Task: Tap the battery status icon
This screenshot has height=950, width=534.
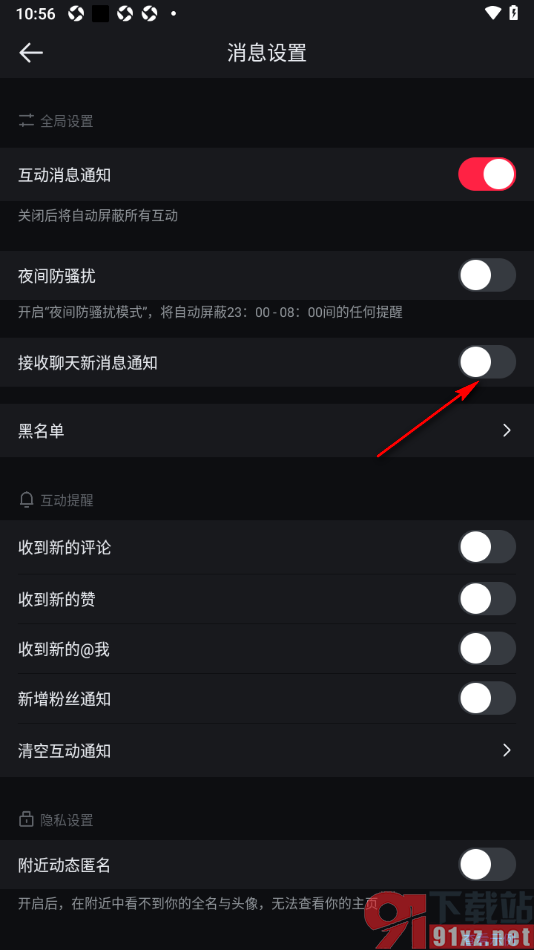Action: pos(514,13)
